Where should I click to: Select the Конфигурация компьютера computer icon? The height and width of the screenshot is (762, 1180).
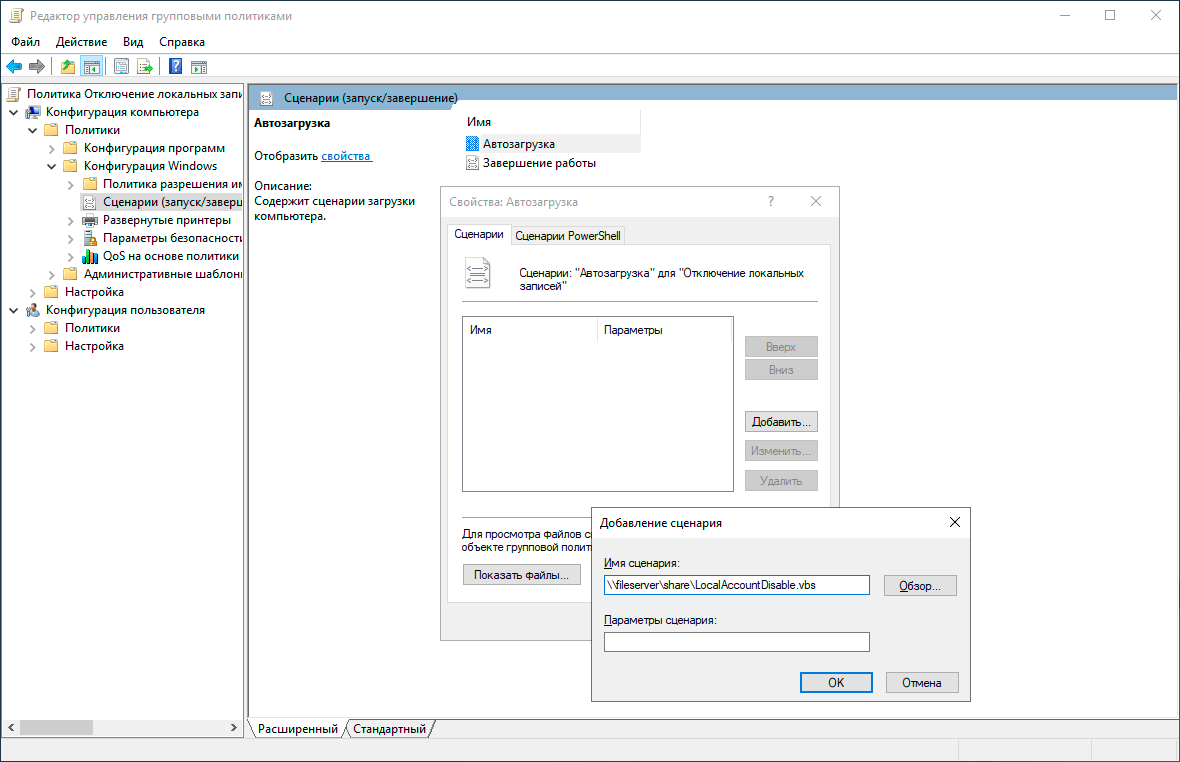tap(32, 112)
